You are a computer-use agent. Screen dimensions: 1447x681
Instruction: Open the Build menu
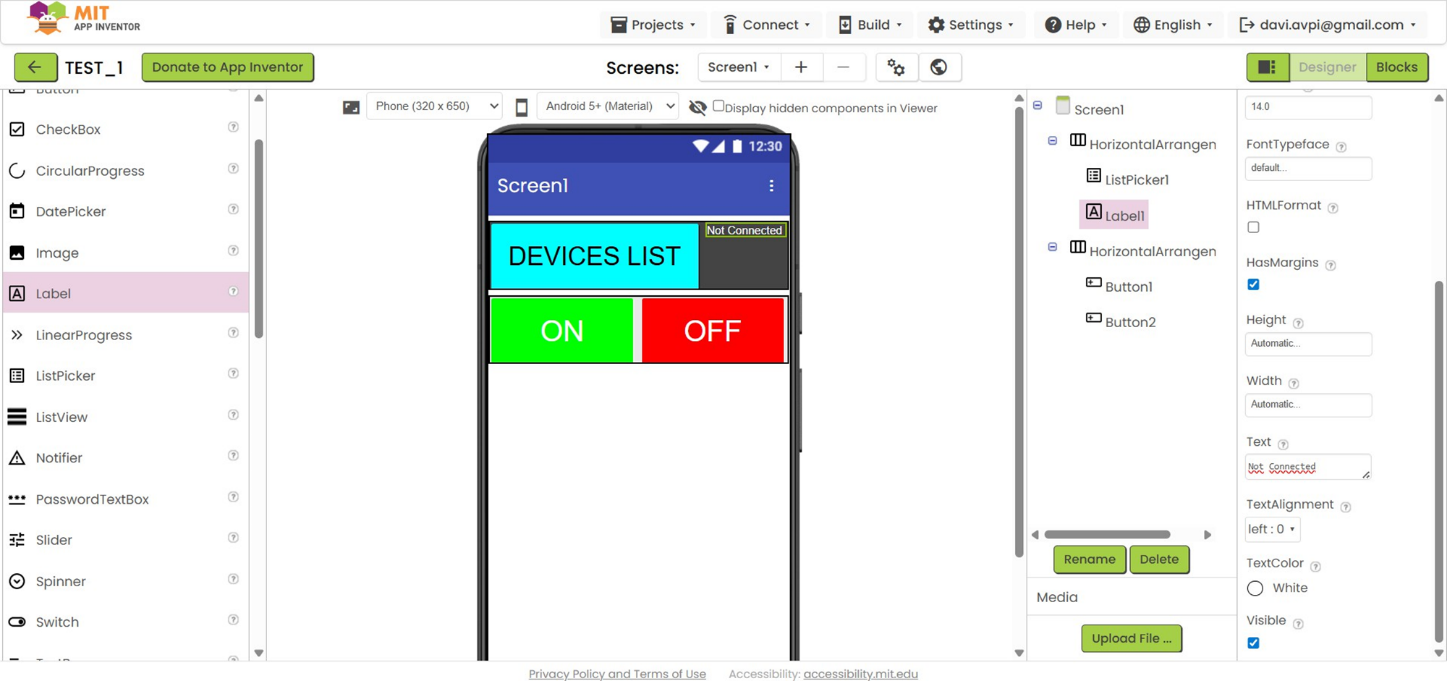coord(870,25)
